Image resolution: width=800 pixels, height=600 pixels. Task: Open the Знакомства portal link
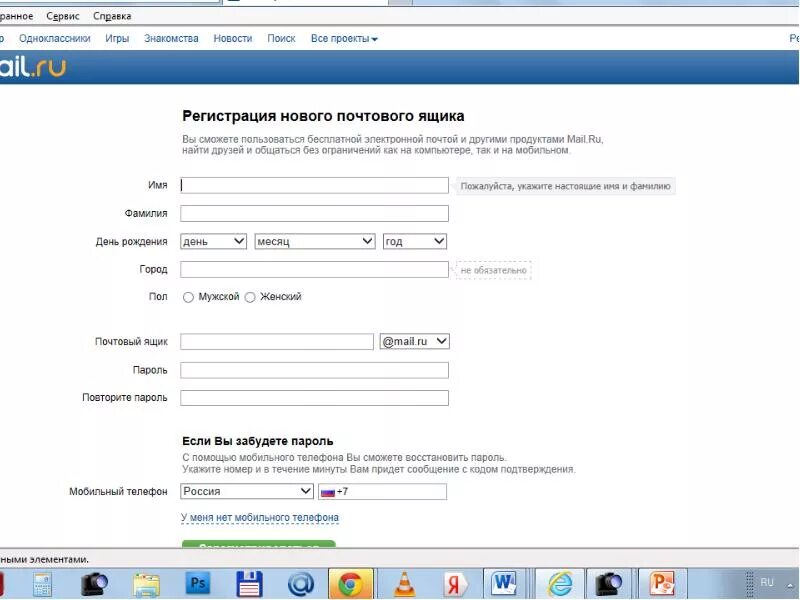coord(171,39)
